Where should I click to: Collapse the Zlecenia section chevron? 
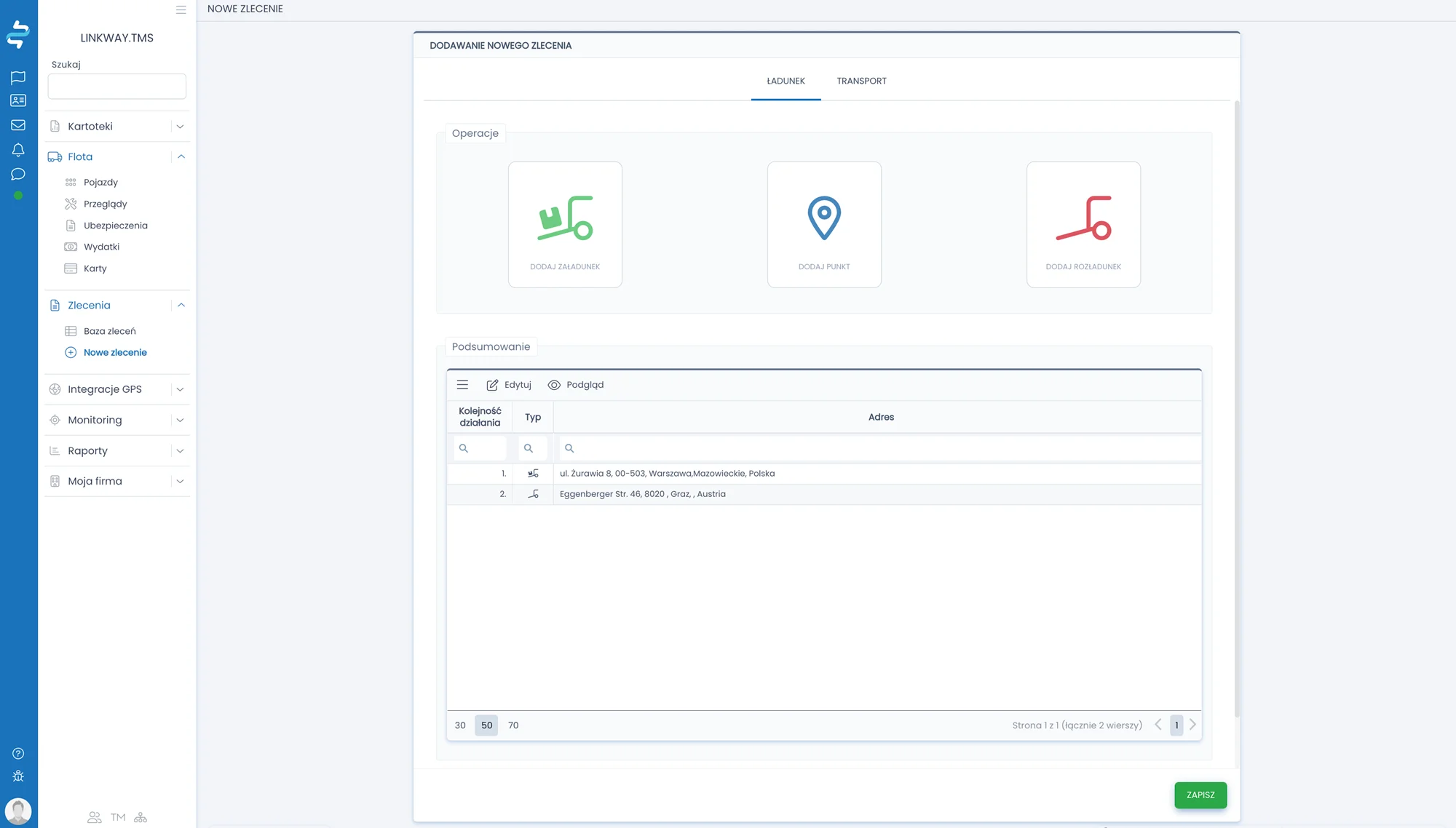tap(181, 305)
